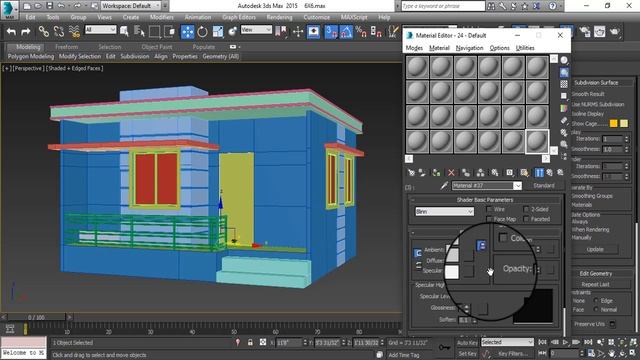Click the Render Production teapot icon
Image resolution: width=640 pixels, height=360 pixels.
click(615, 31)
